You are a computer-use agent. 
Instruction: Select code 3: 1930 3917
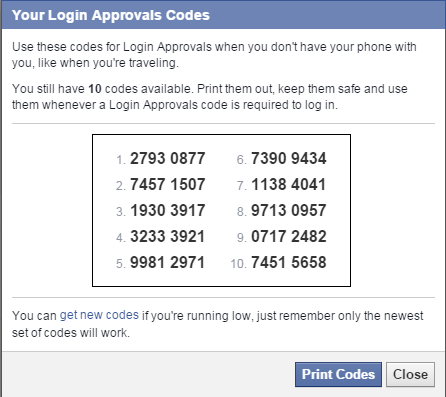pyautogui.click(x=167, y=210)
